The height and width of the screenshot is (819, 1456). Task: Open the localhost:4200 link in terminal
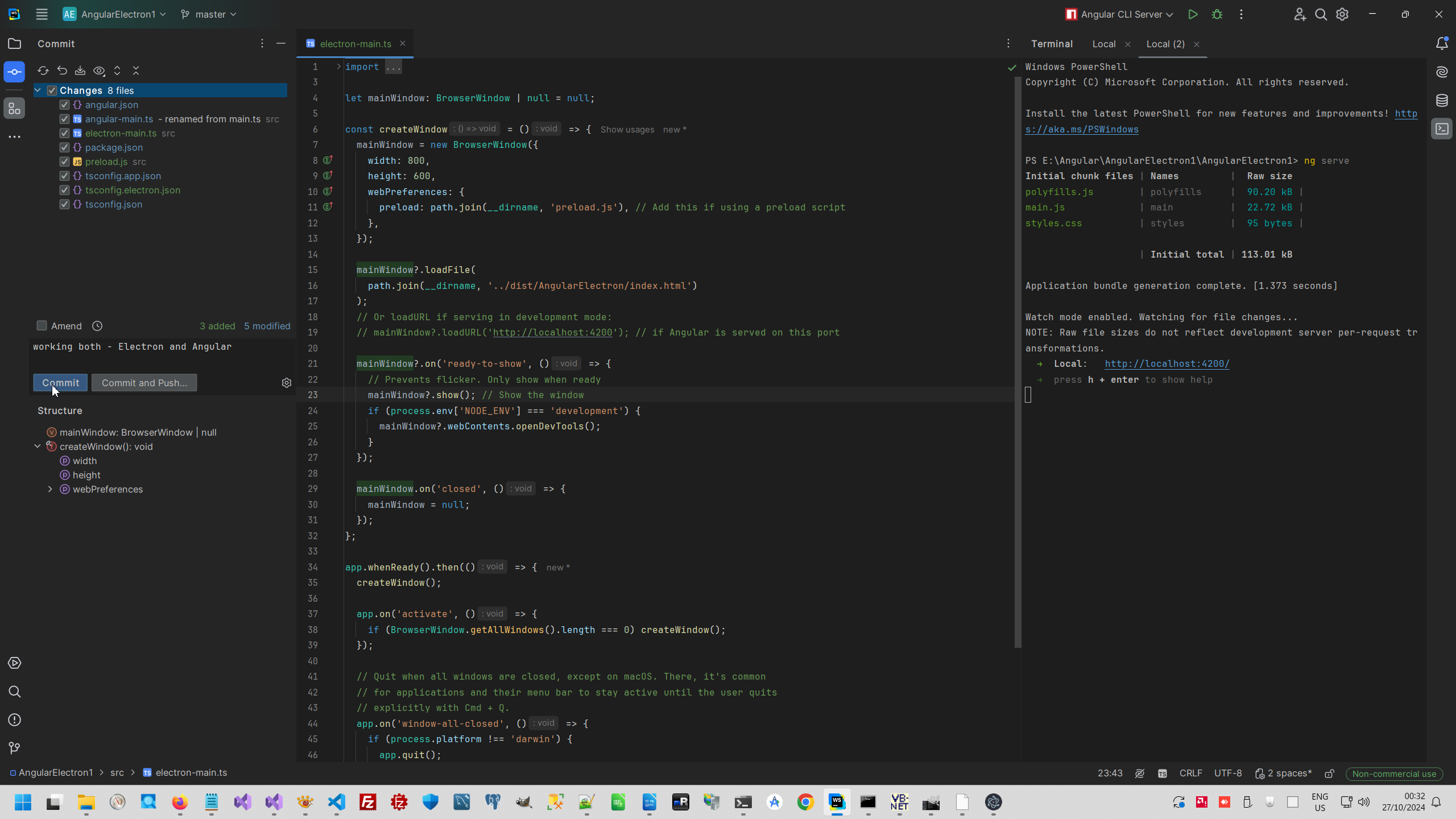point(1167,364)
